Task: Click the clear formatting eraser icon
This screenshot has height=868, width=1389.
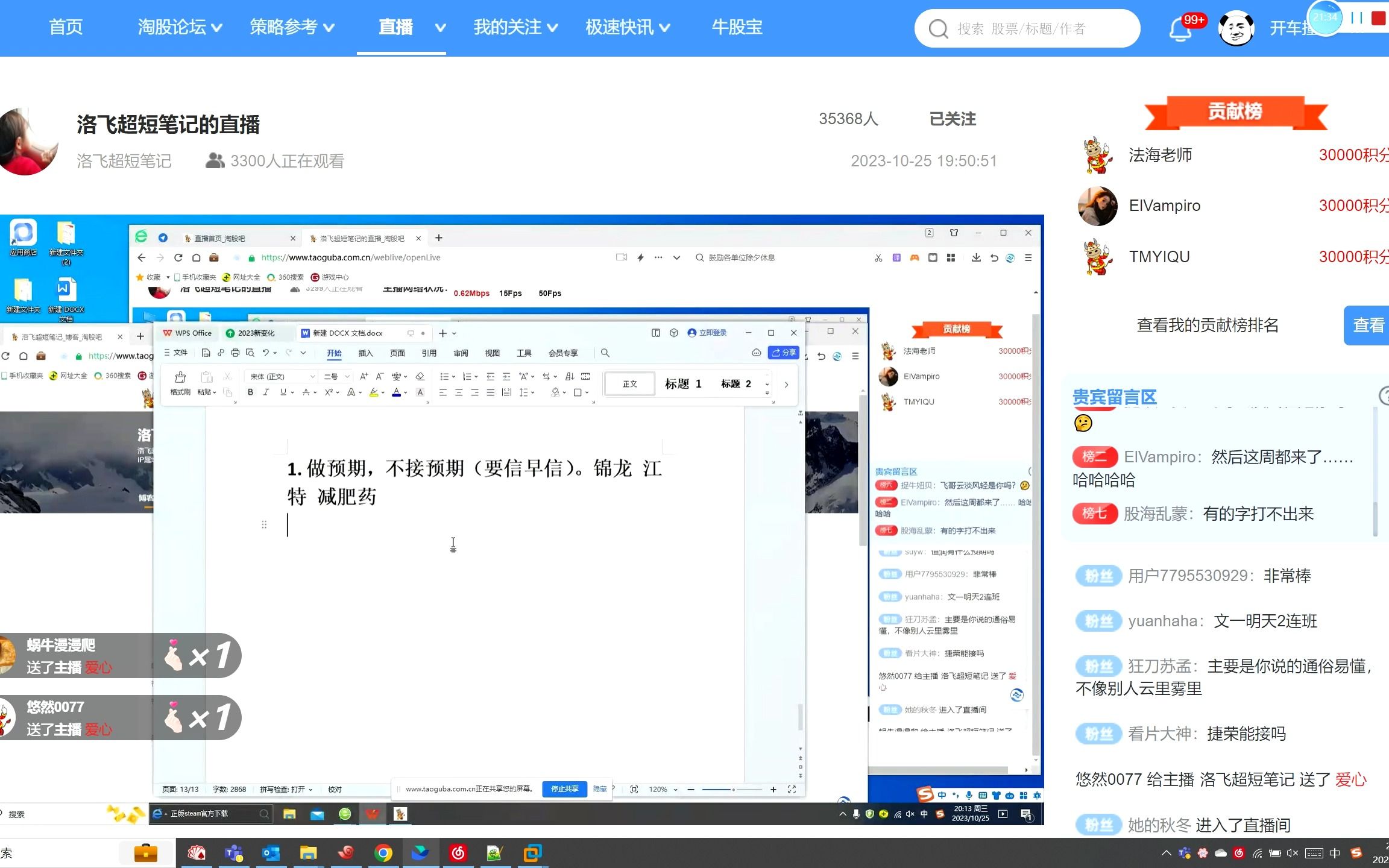Action: coord(420,376)
